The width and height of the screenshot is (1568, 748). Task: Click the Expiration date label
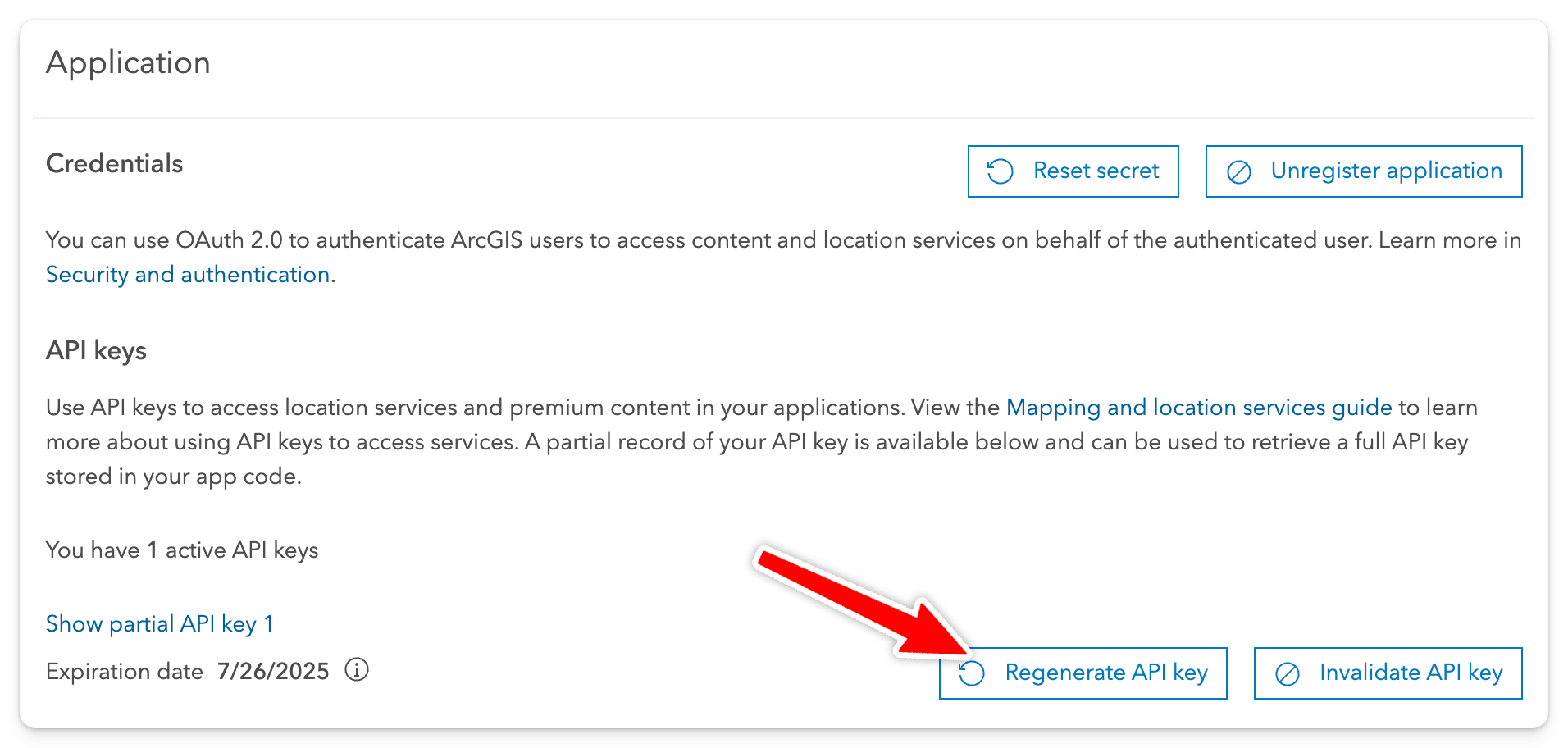[125, 672]
